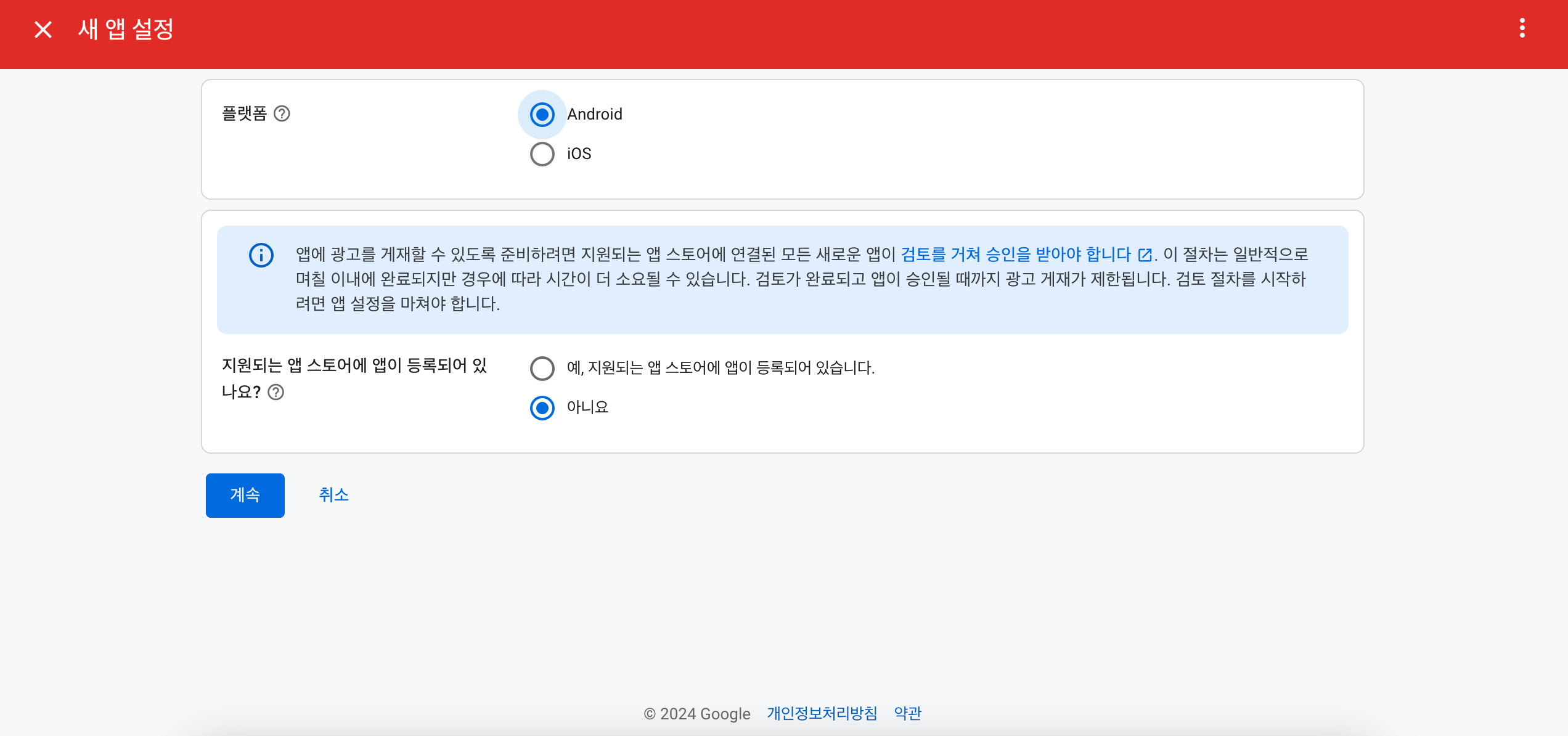
Task: Click the 예, 지원되는 앱 스토어 option text
Action: 720,369
